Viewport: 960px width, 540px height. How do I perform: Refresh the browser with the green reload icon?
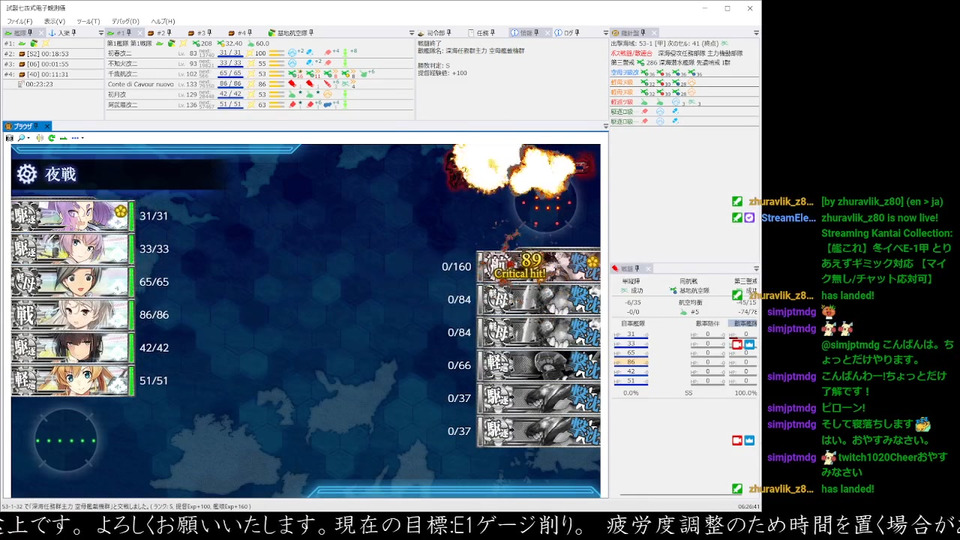(x=51, y=138)
